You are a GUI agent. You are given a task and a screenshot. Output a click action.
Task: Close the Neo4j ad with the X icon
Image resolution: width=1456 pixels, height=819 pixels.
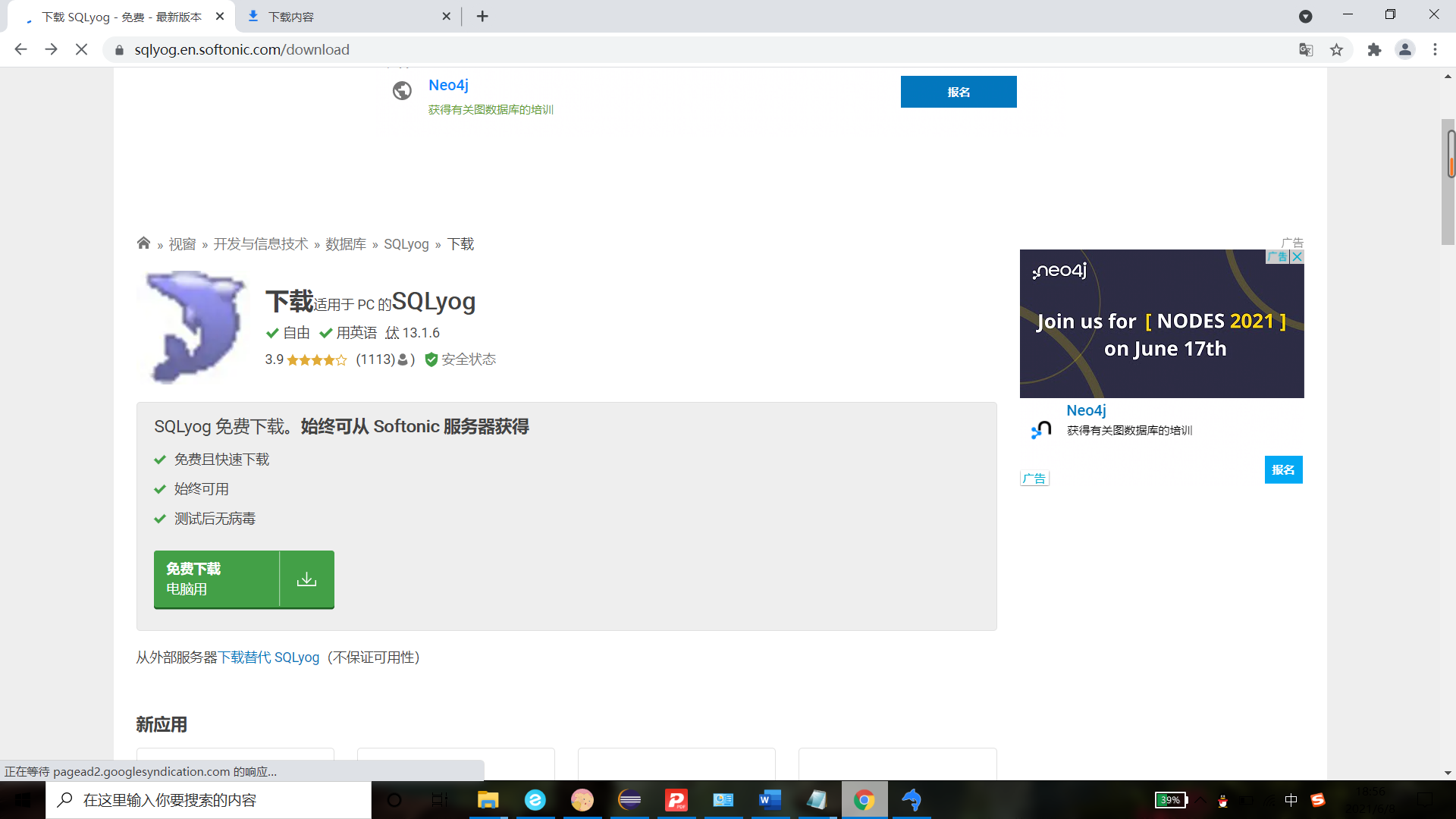click(1298, 257)
